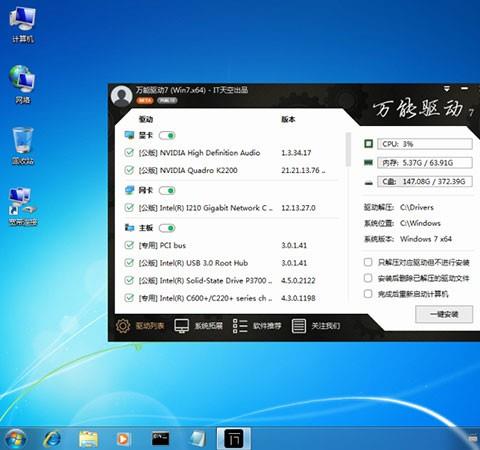Enable restart computer after completion
Image resolution: width=480 pixels, height=450 pixels.
[368, 294]
